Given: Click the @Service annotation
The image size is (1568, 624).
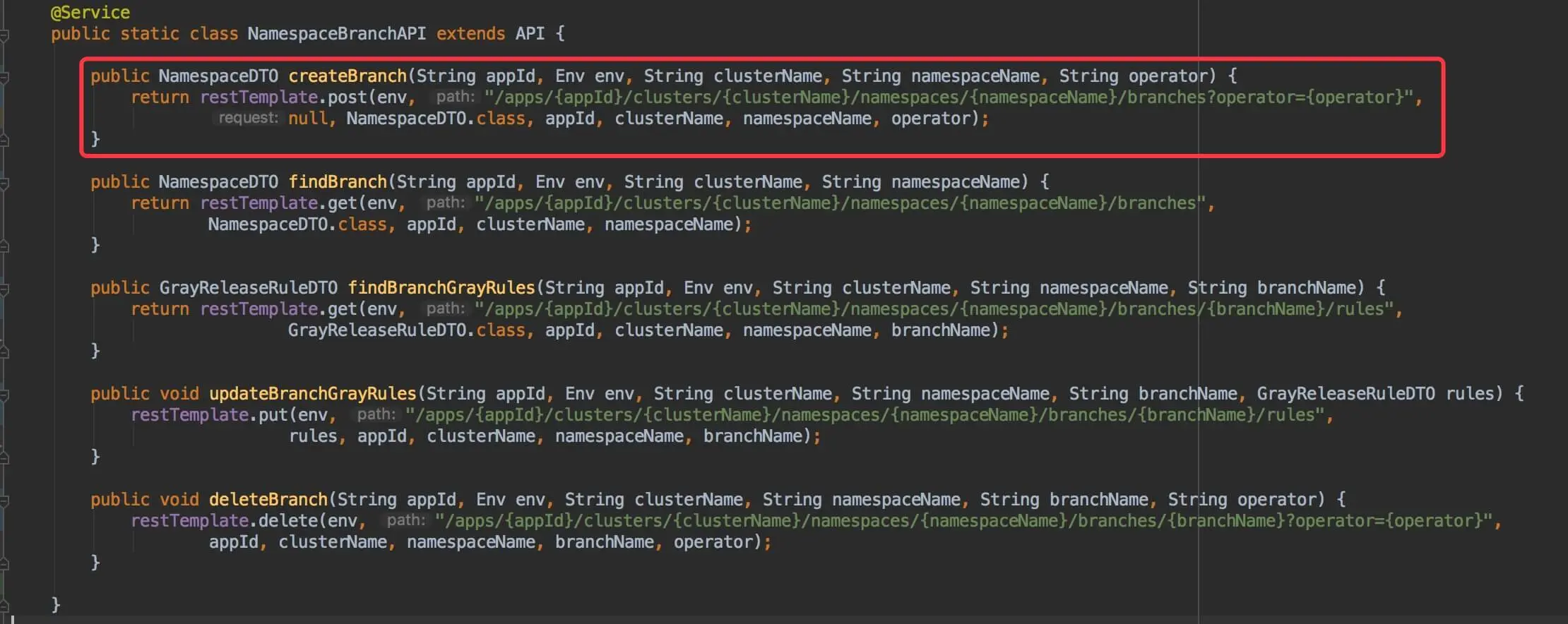Looking at the screenshot, I should [x=90, y=12].
